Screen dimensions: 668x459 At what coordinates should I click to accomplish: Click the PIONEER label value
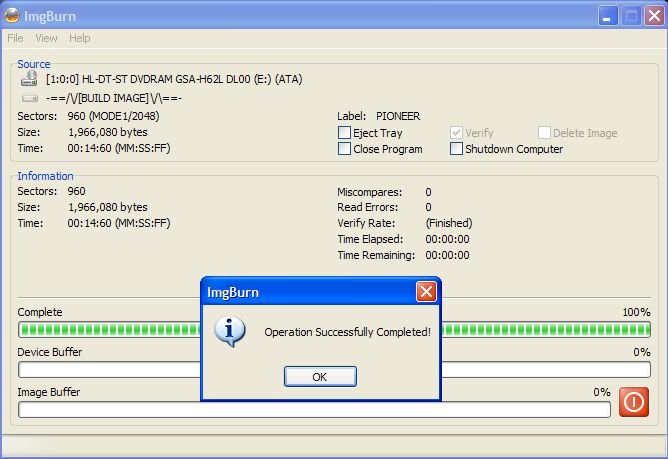398,116
